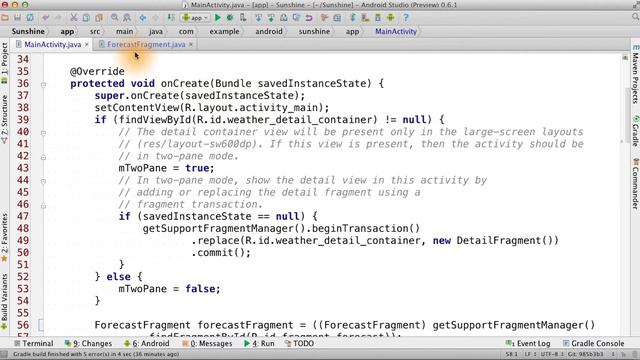This screenshot has height=360, width=640.
Task: Select Sunshine in the breadcrumb bar
Action: tap(28, 31)
